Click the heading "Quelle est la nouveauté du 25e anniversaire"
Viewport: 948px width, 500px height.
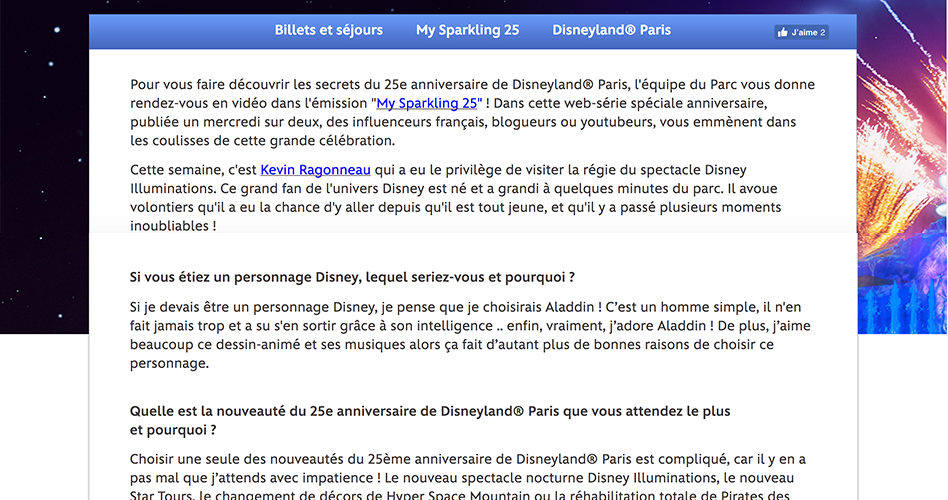[x=430, y=420]
